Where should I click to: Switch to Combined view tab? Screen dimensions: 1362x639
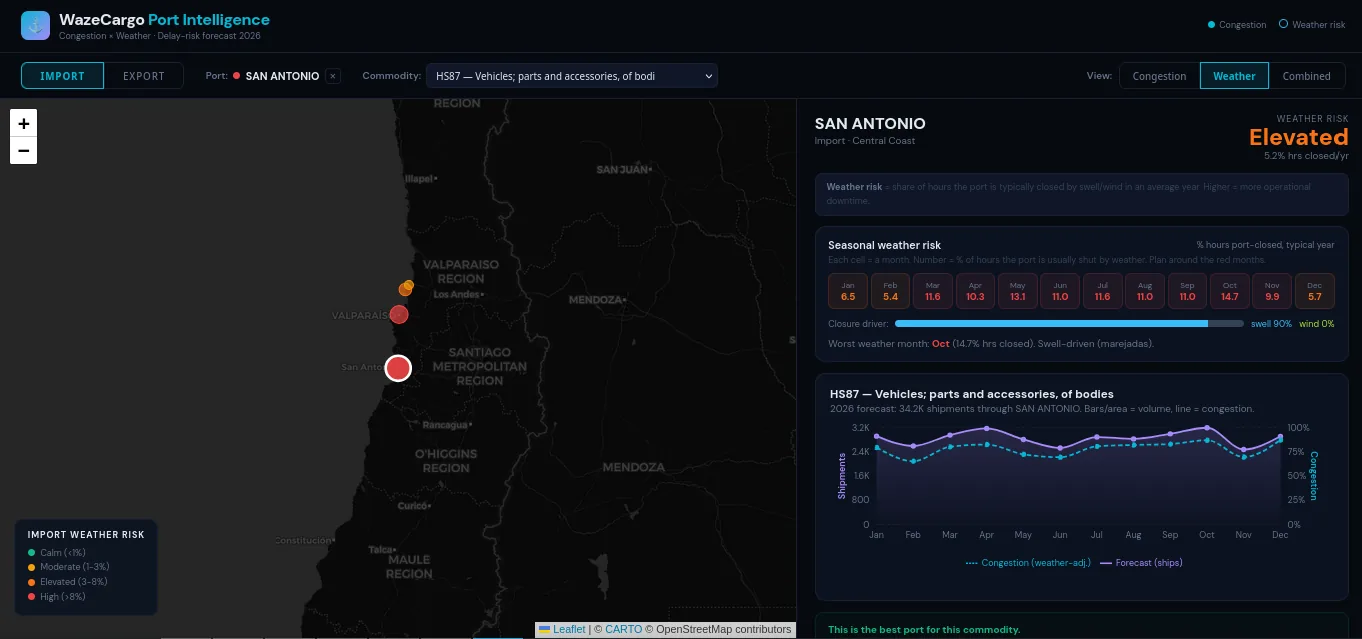tap(1306, 76)
